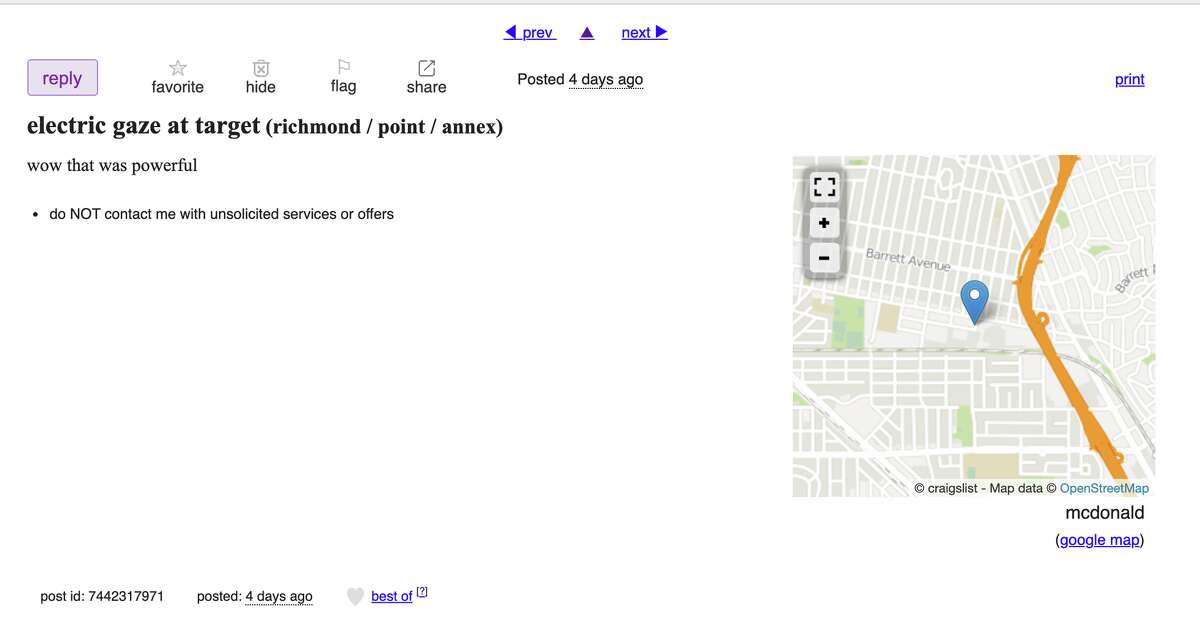Go to the next posting
The image size is (1200, 635).
point(644,33)
